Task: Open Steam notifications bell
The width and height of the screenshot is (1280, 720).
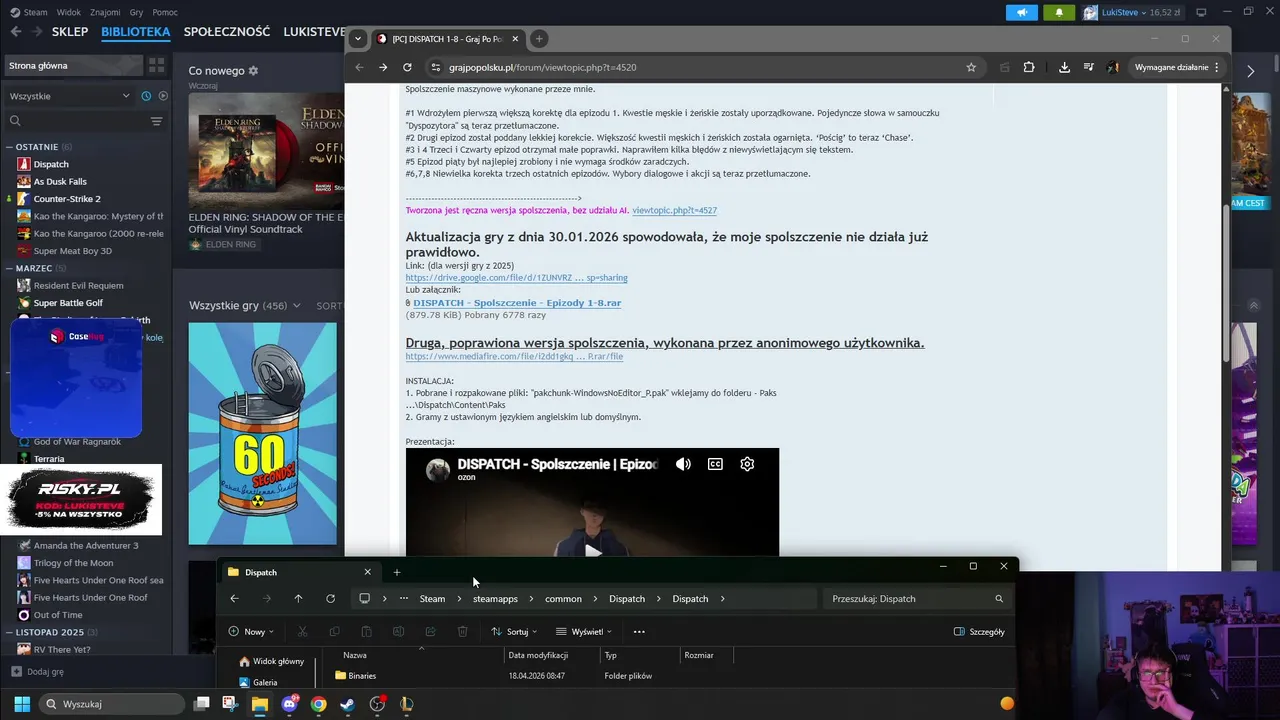Action: 1059,12
